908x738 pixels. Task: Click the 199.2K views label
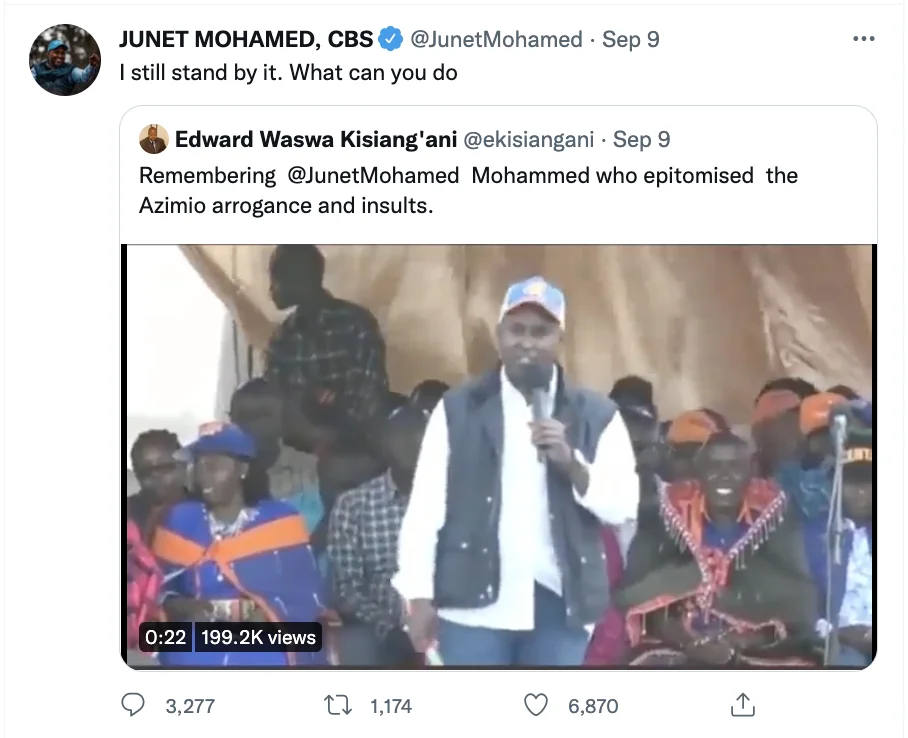pyautogui.click(x=258, y=637)
